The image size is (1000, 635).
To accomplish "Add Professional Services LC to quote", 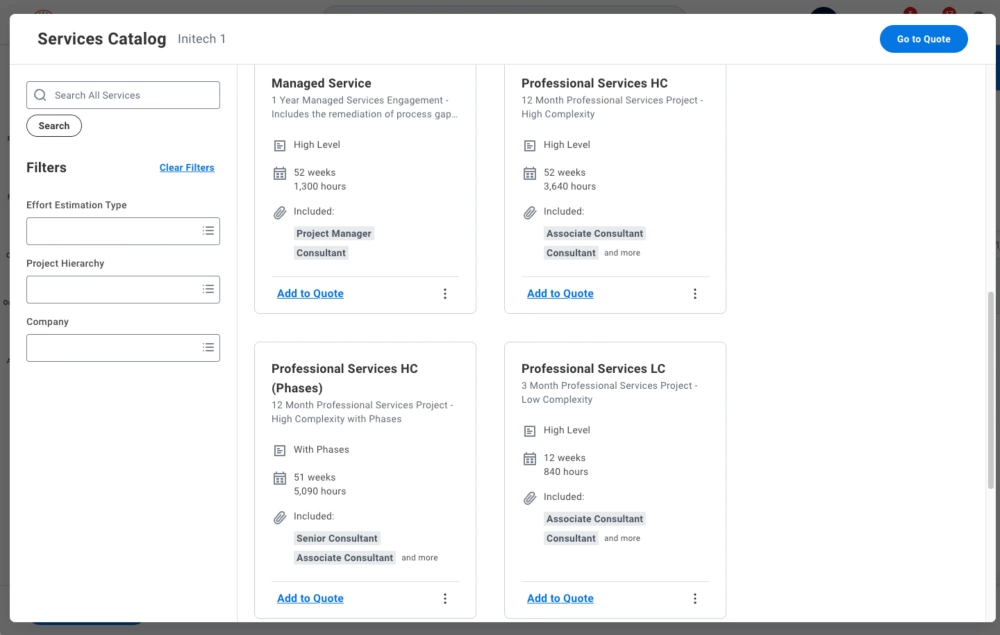I will pos(560,599).
